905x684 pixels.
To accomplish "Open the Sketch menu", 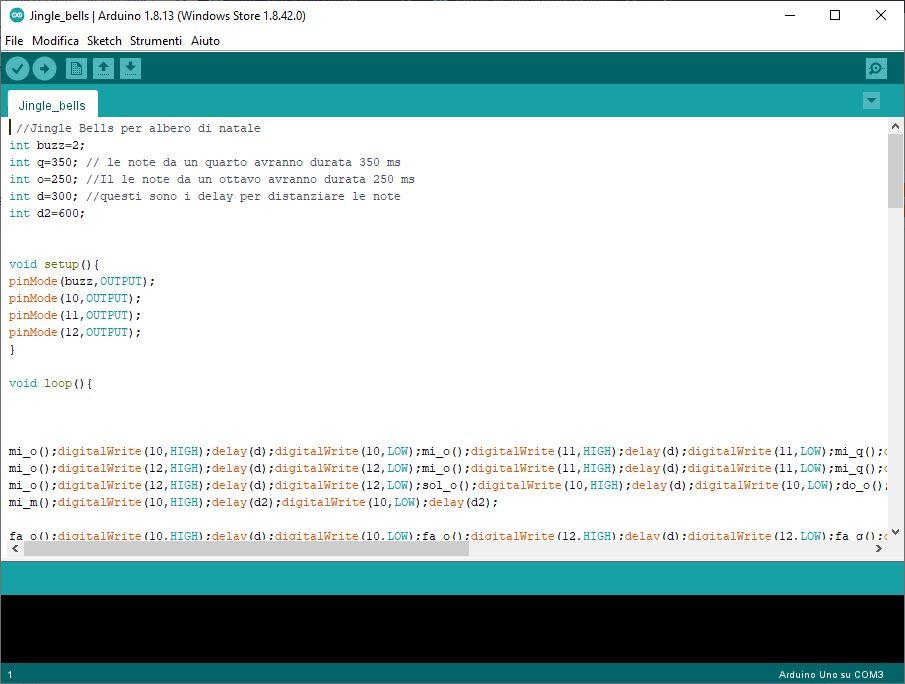I will [x=104, y=41].
